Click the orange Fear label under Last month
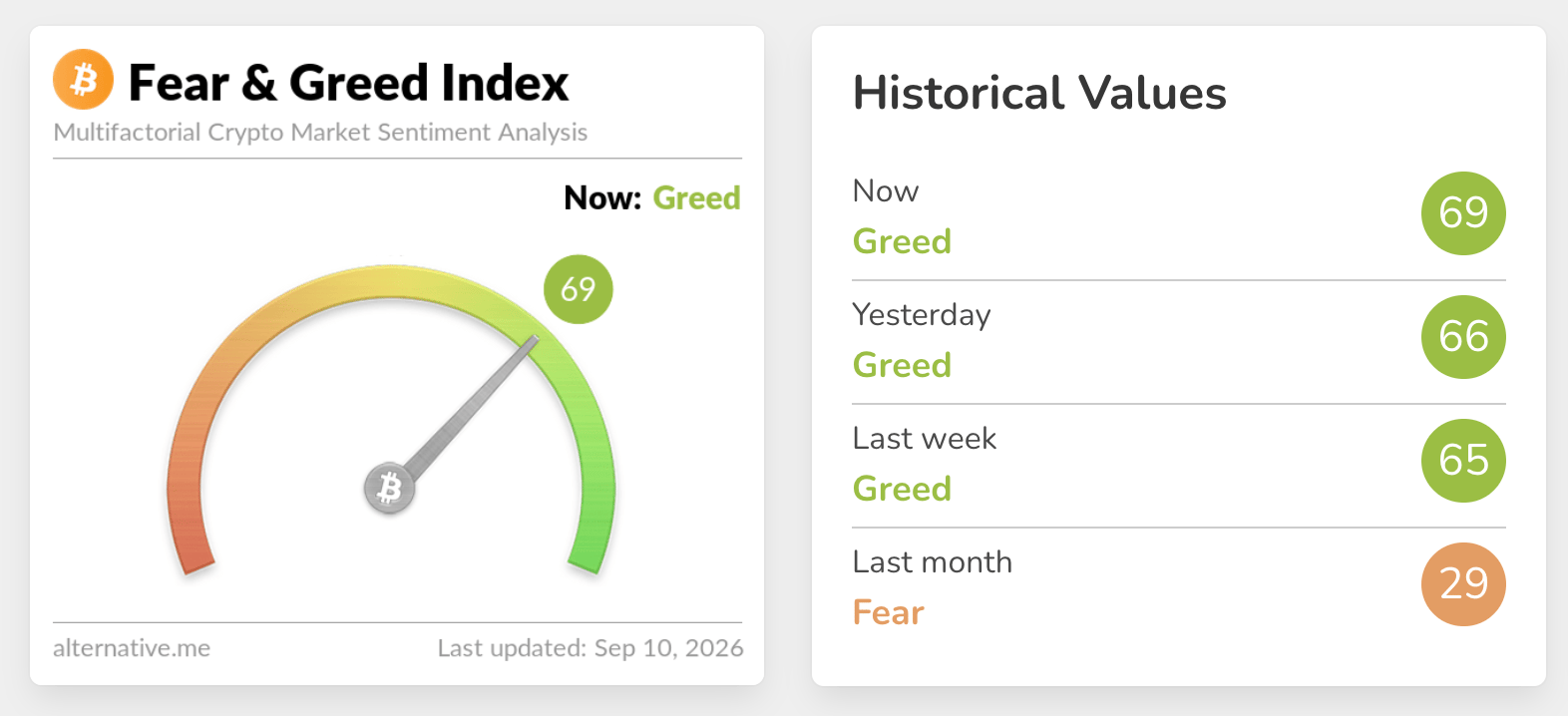 tap(888, 611)
